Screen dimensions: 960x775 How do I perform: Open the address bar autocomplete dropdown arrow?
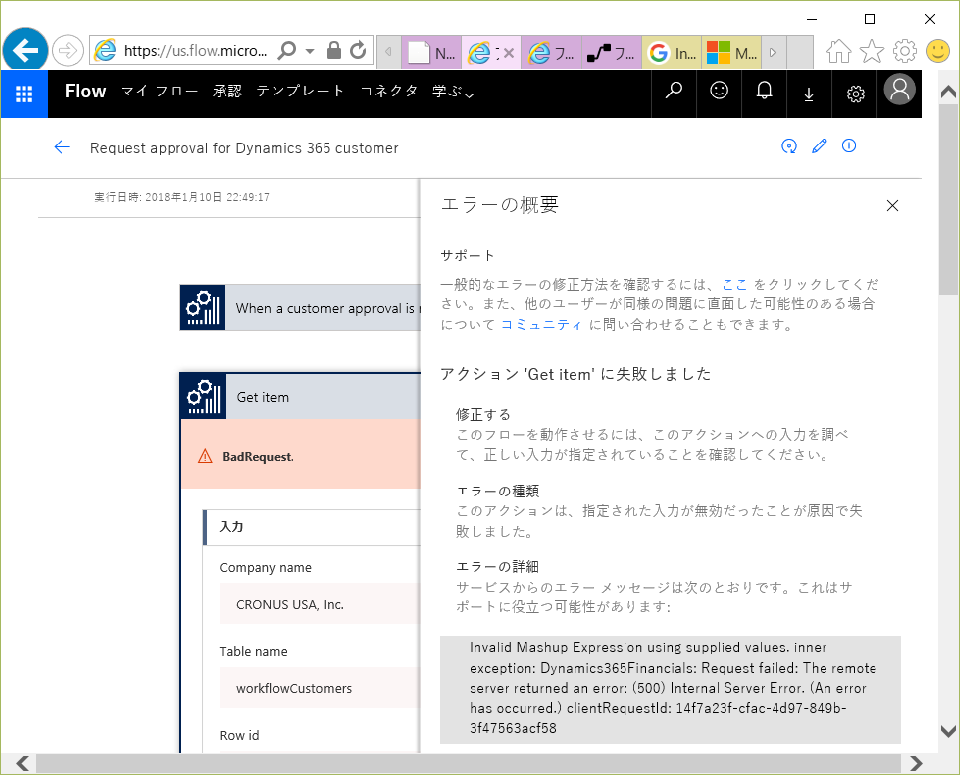310,51
